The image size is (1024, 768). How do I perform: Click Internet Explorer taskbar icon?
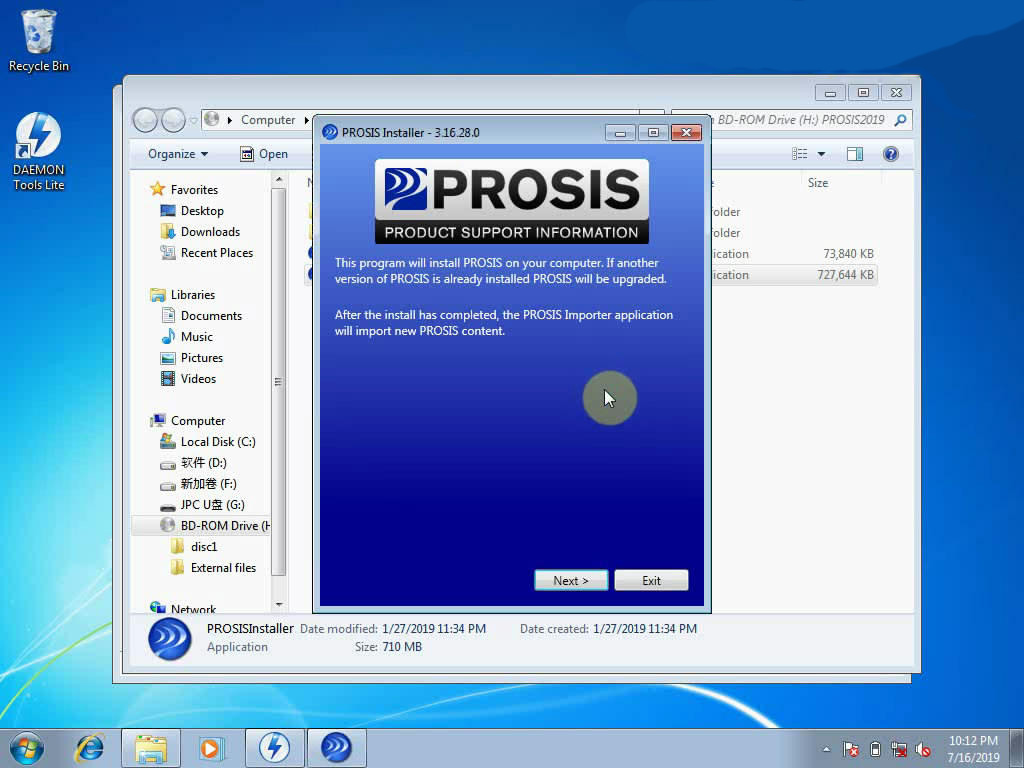pyautogui.click(x=91, y=747)
